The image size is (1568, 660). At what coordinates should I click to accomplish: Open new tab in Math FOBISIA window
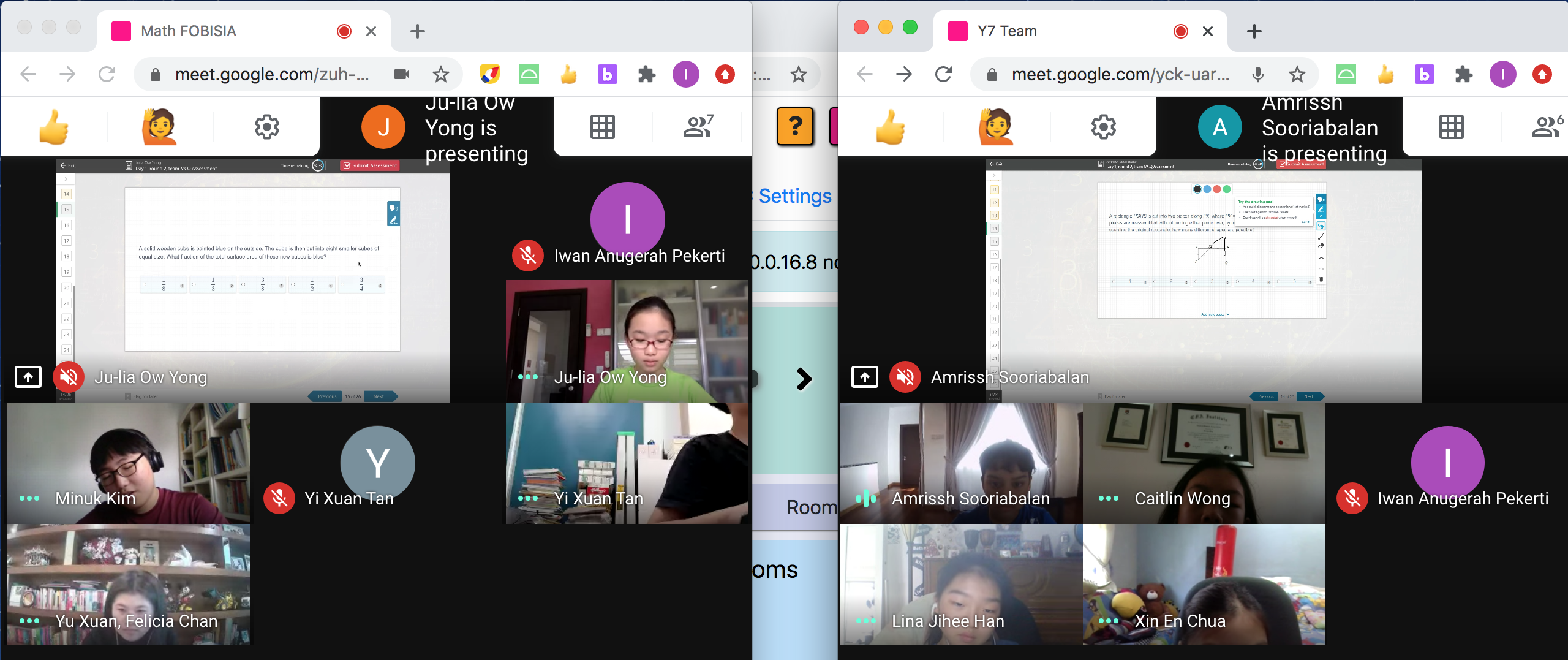[x=418, y=31]
